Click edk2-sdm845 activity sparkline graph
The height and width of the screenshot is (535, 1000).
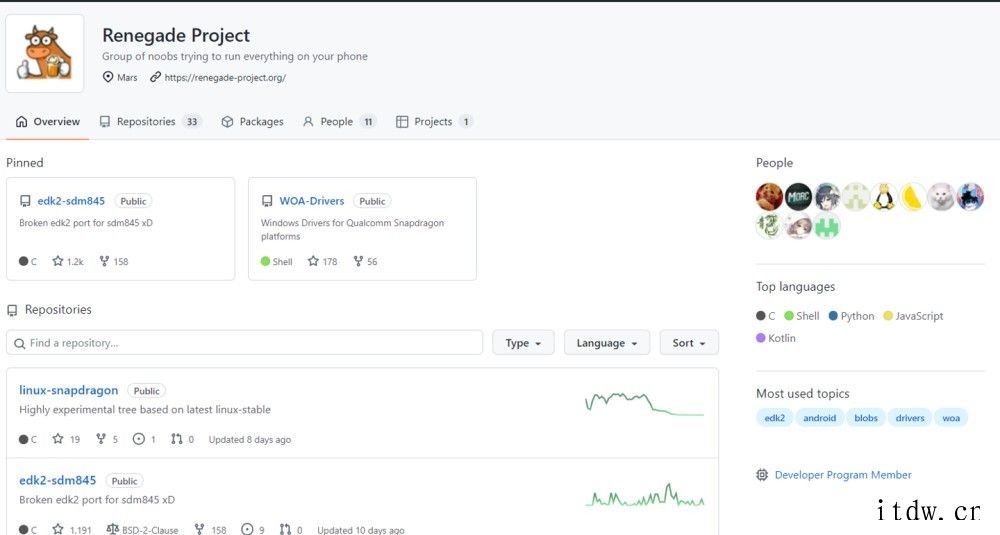[644, 495]
